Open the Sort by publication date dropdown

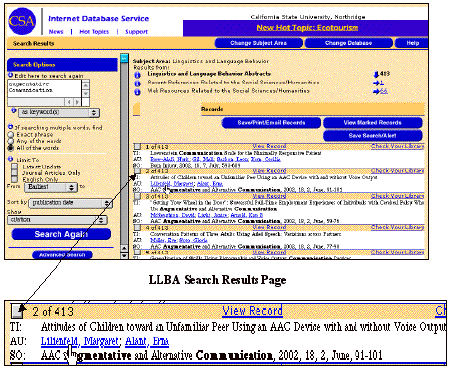71,203
